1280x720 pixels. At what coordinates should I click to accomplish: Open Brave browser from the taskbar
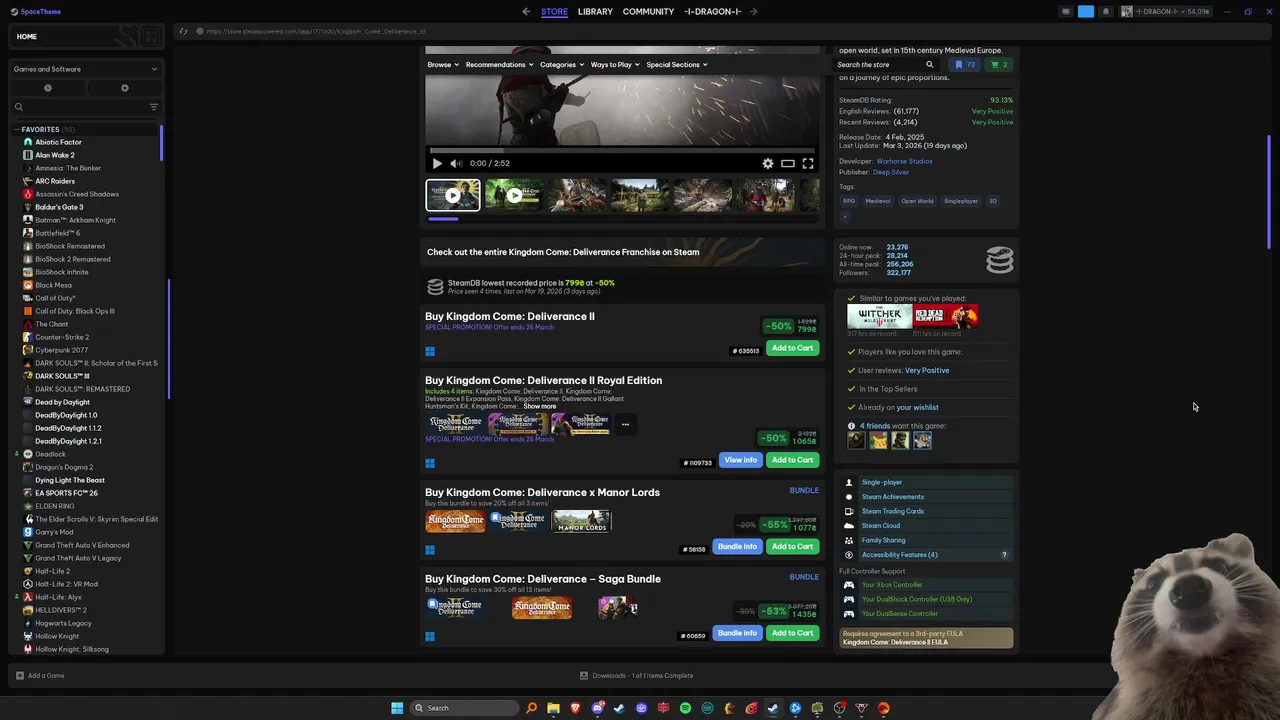(575, 708)
